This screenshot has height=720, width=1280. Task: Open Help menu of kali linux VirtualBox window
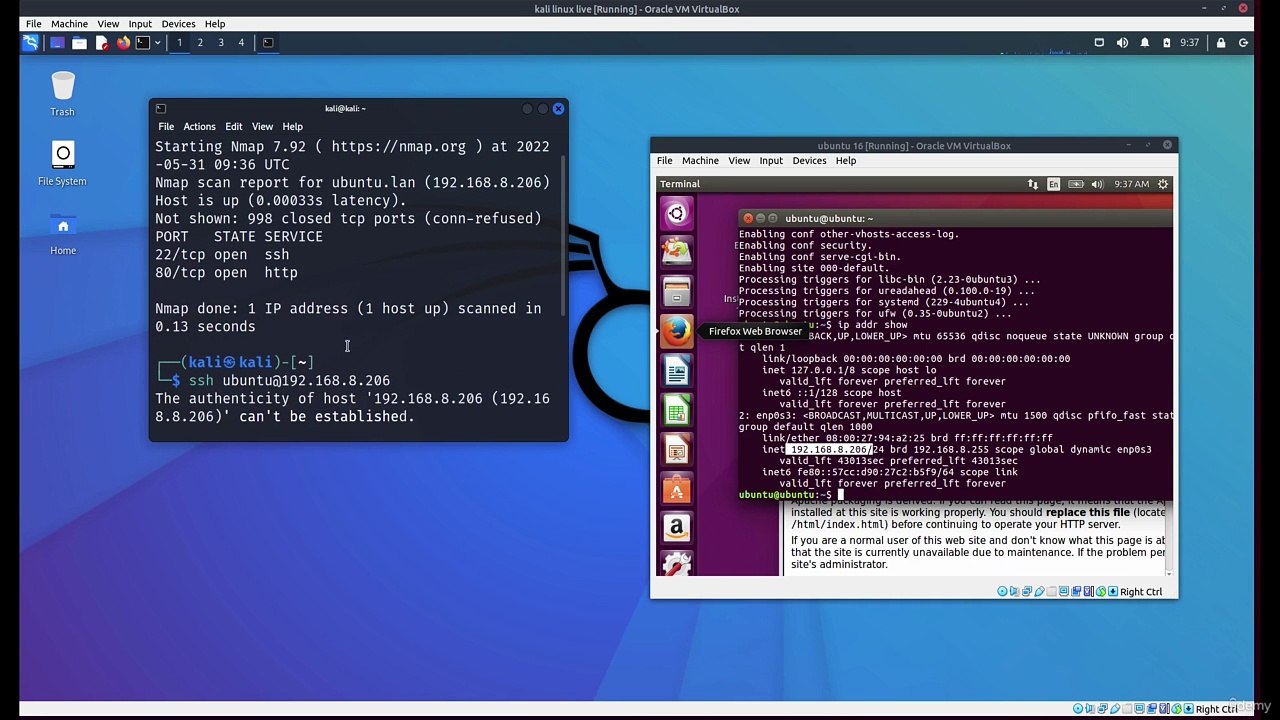215,23
